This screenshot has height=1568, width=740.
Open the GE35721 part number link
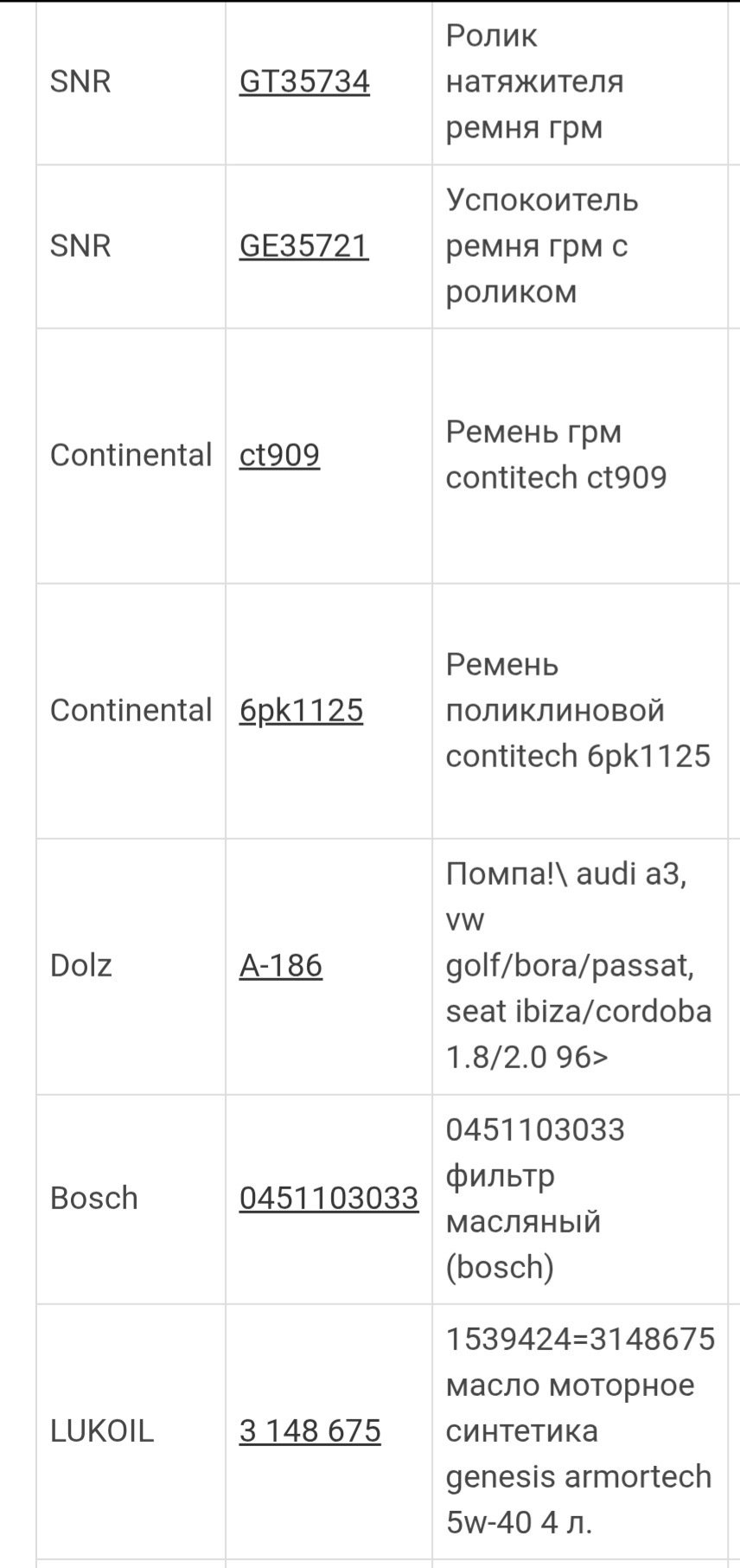(303, 246)
